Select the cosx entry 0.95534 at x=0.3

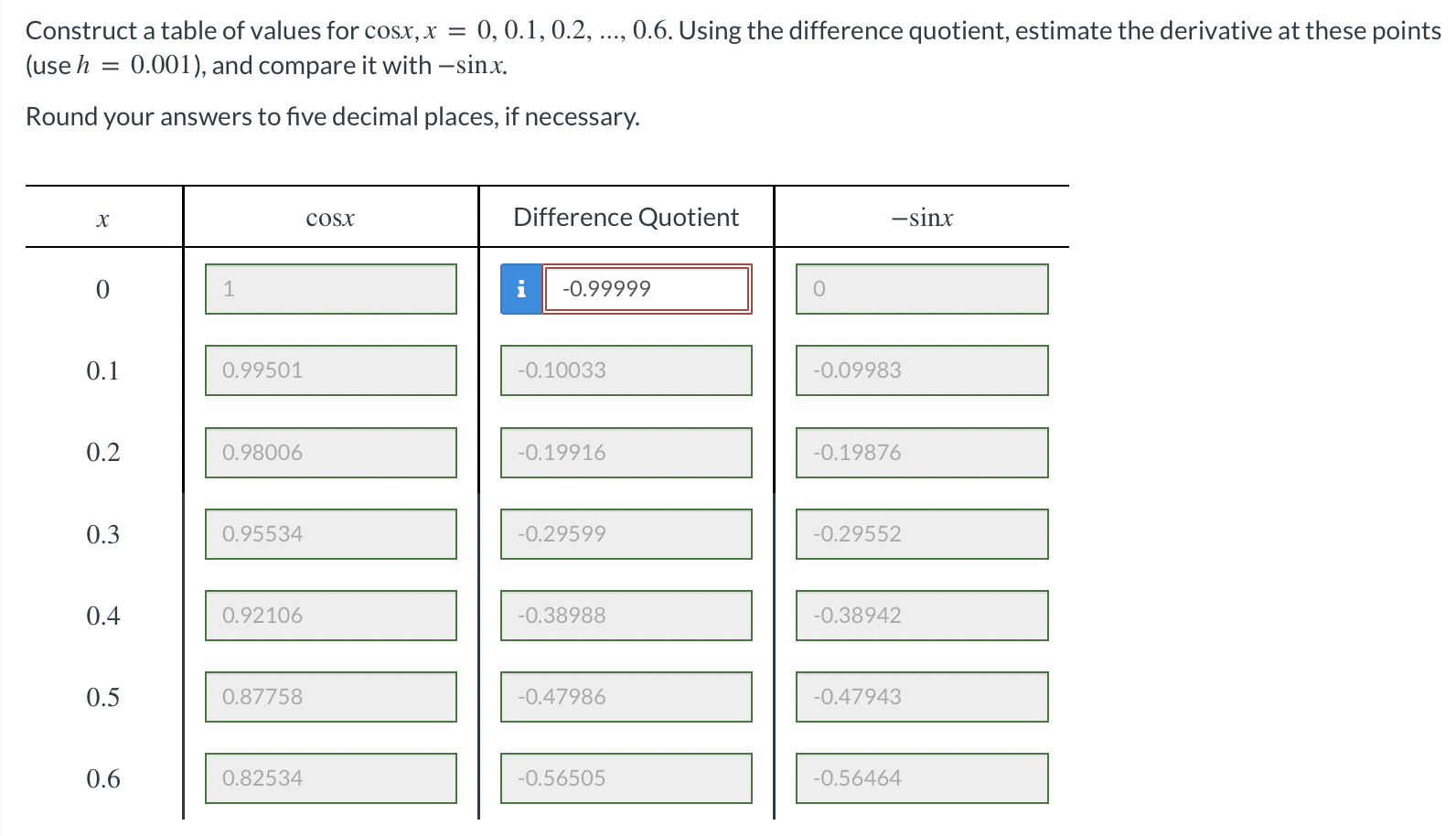(x=331, y=533)
